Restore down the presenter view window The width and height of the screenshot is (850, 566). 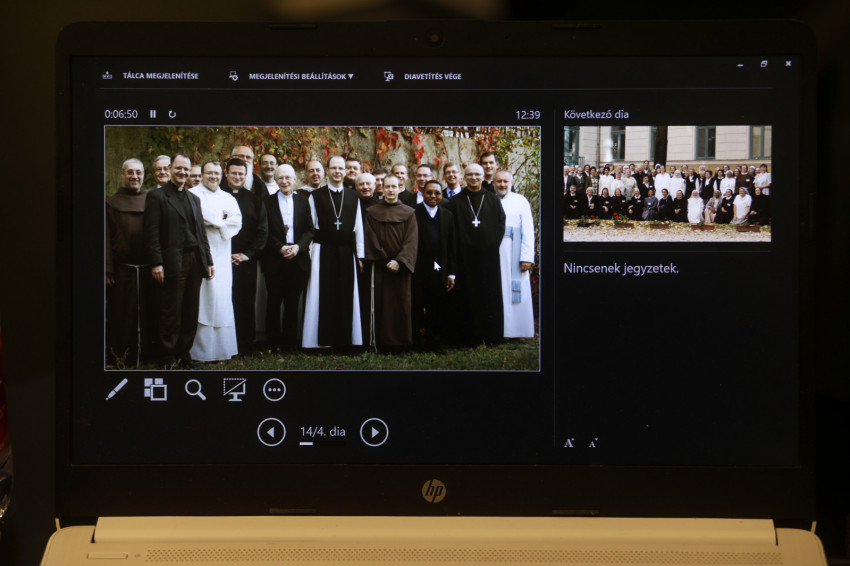pos(764,64)
